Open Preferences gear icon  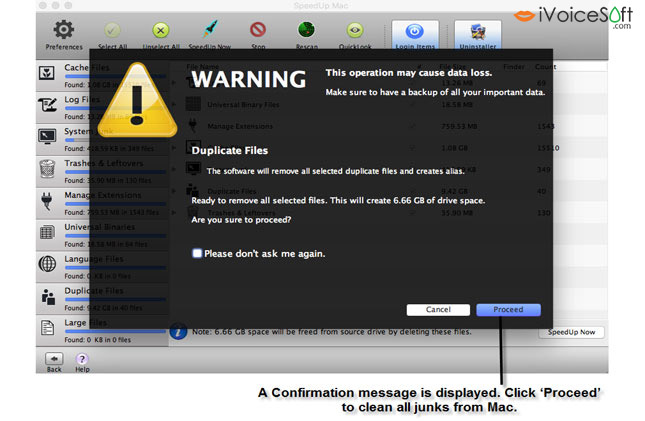coord(64,30)
